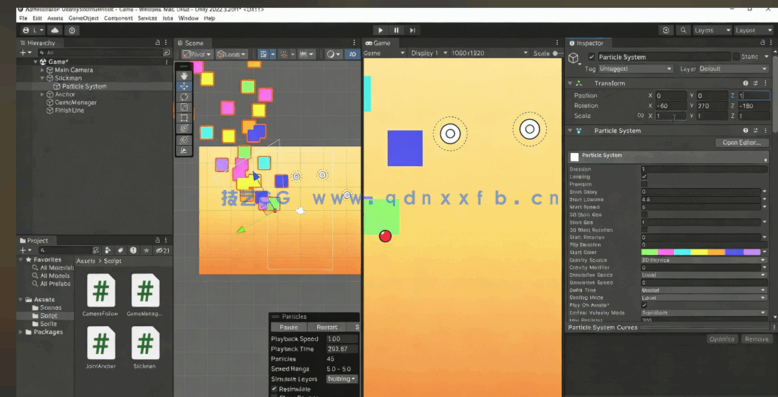Open the Tag dropdown showing Untagged
The width and height of the screenshot is (778, 397).
click(x=635, y=69)
